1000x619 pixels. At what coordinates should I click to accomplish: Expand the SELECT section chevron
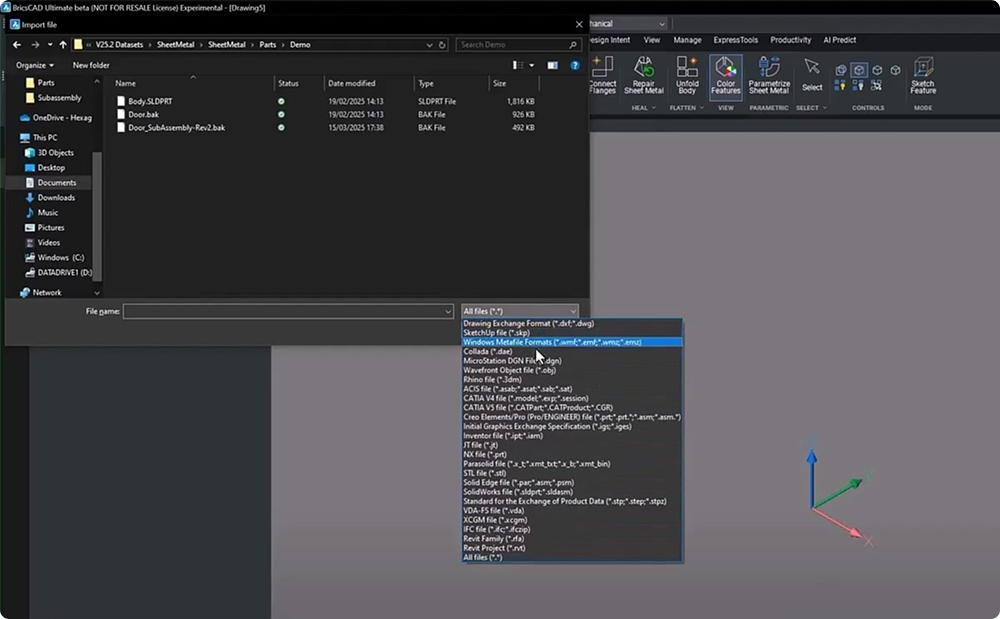point(825,106)
